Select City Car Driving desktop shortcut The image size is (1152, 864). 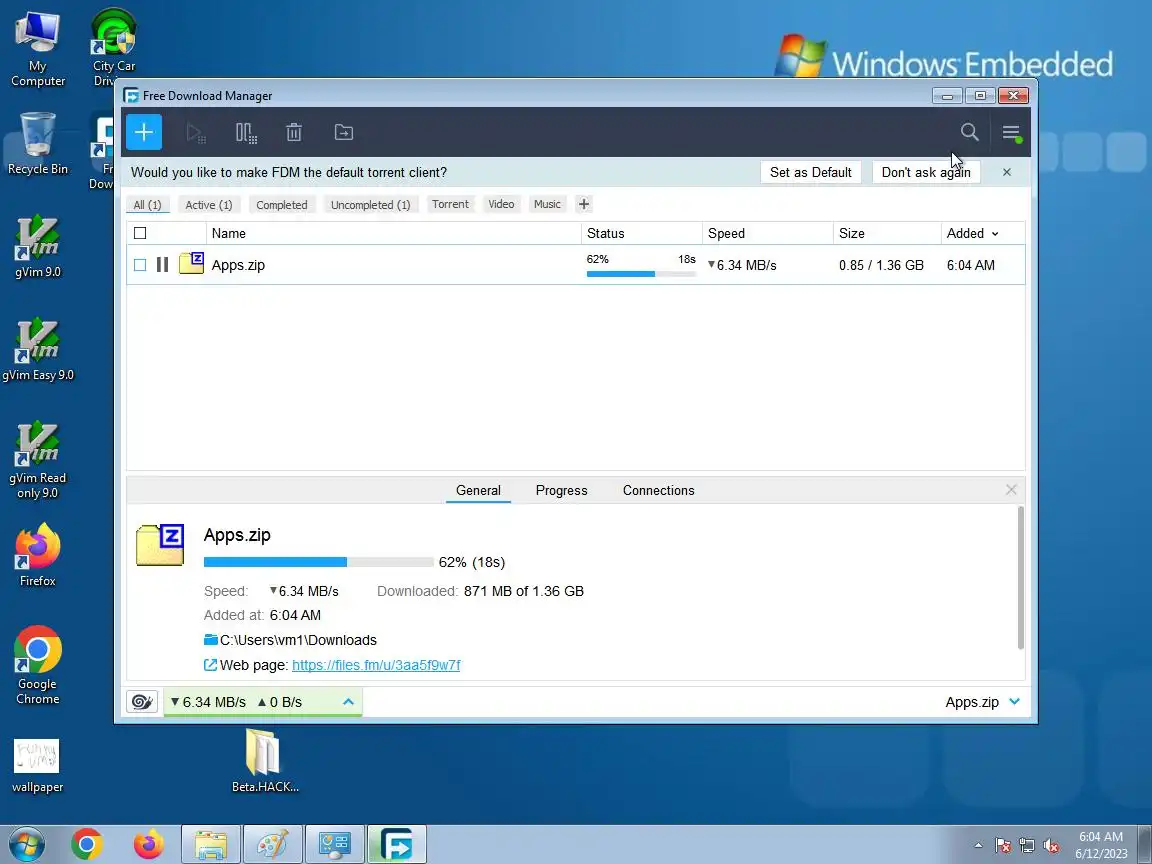point(114,47)
